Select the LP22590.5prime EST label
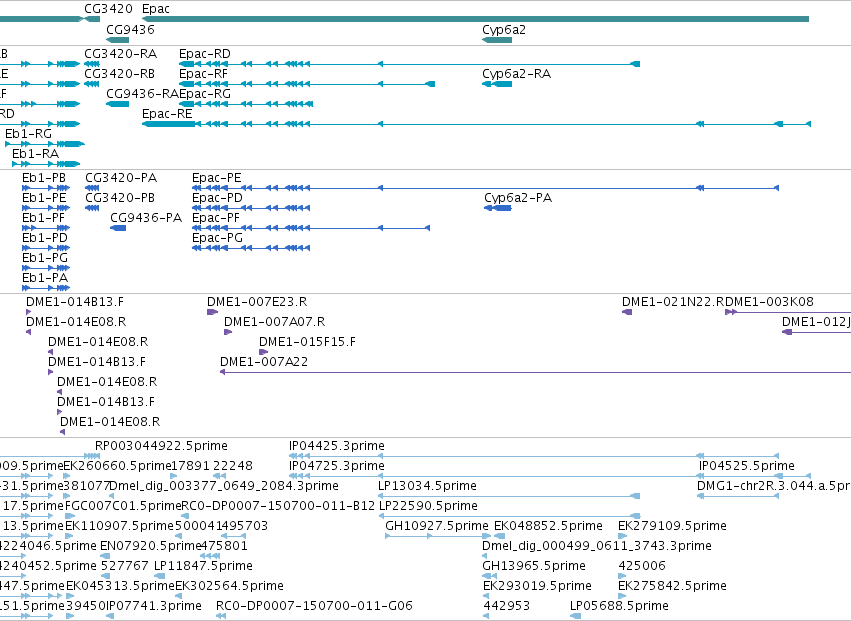The image size is (851, 621). tap(428, 506)
